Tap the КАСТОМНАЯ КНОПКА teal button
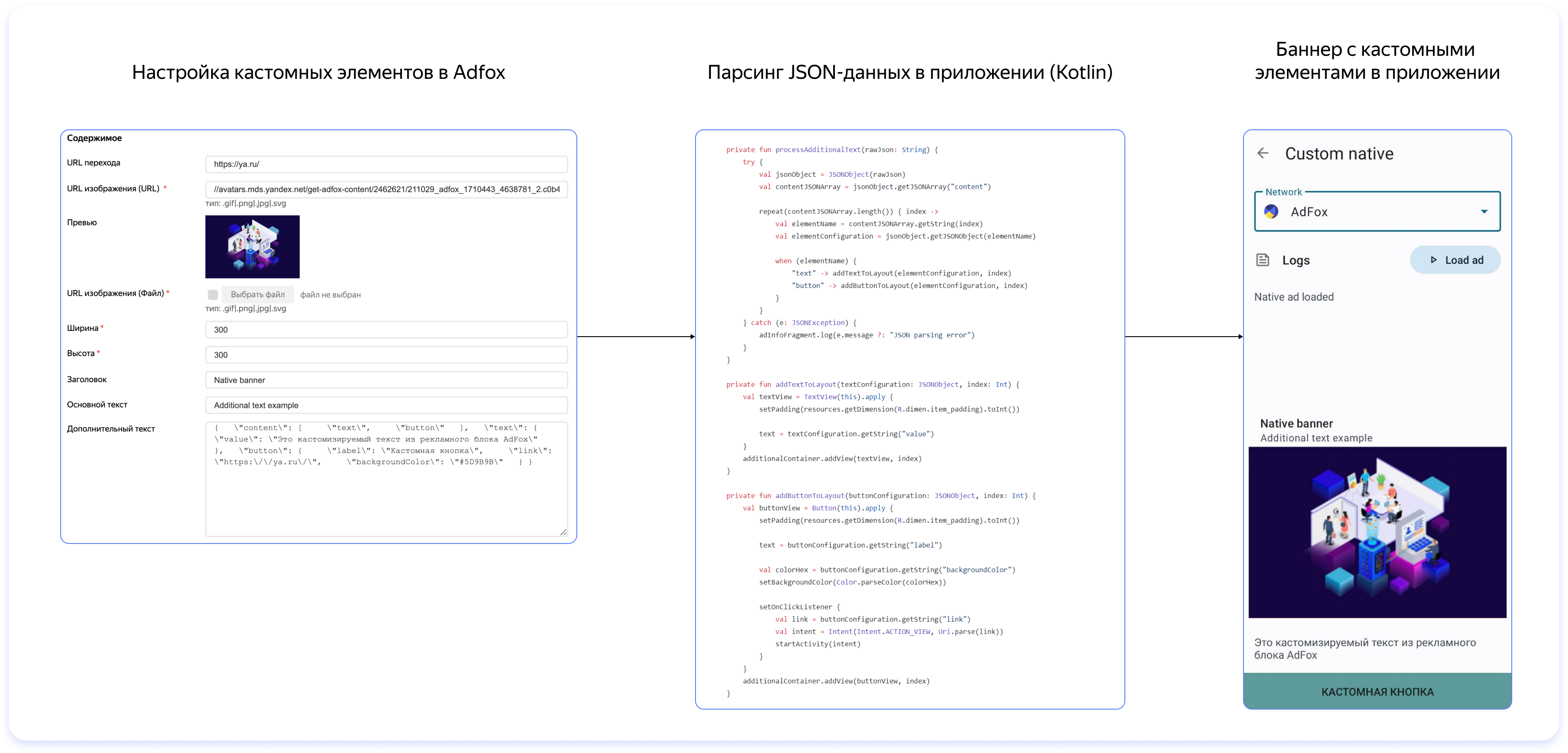 (x=1377, y=691)
